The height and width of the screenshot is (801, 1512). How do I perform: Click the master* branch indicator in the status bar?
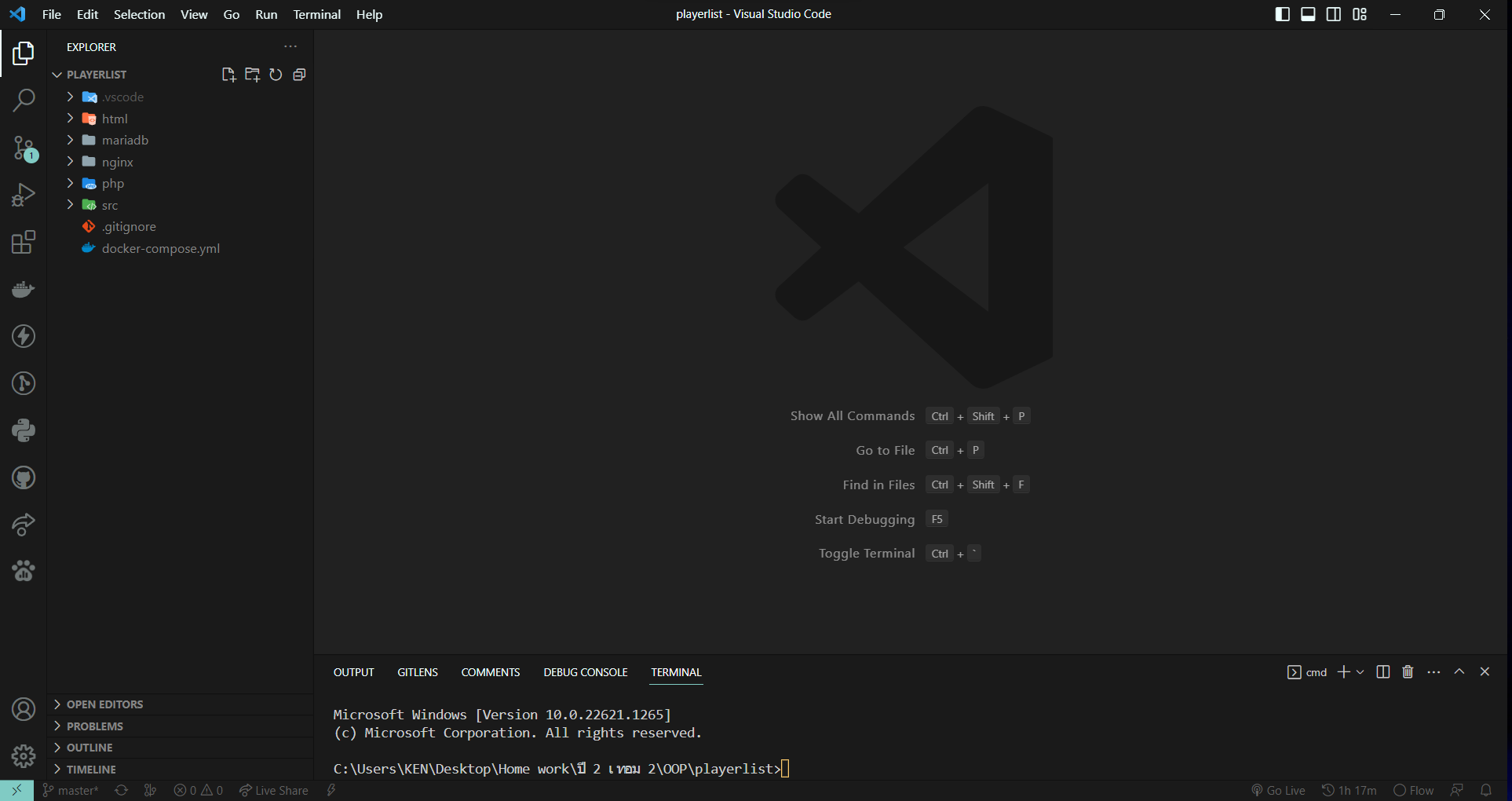coord(71,790)
